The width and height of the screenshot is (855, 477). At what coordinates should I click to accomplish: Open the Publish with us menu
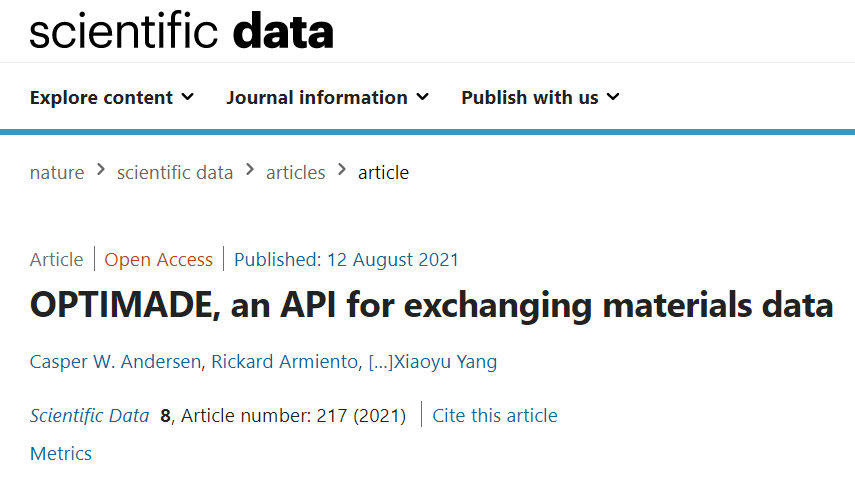coord(540,98)
